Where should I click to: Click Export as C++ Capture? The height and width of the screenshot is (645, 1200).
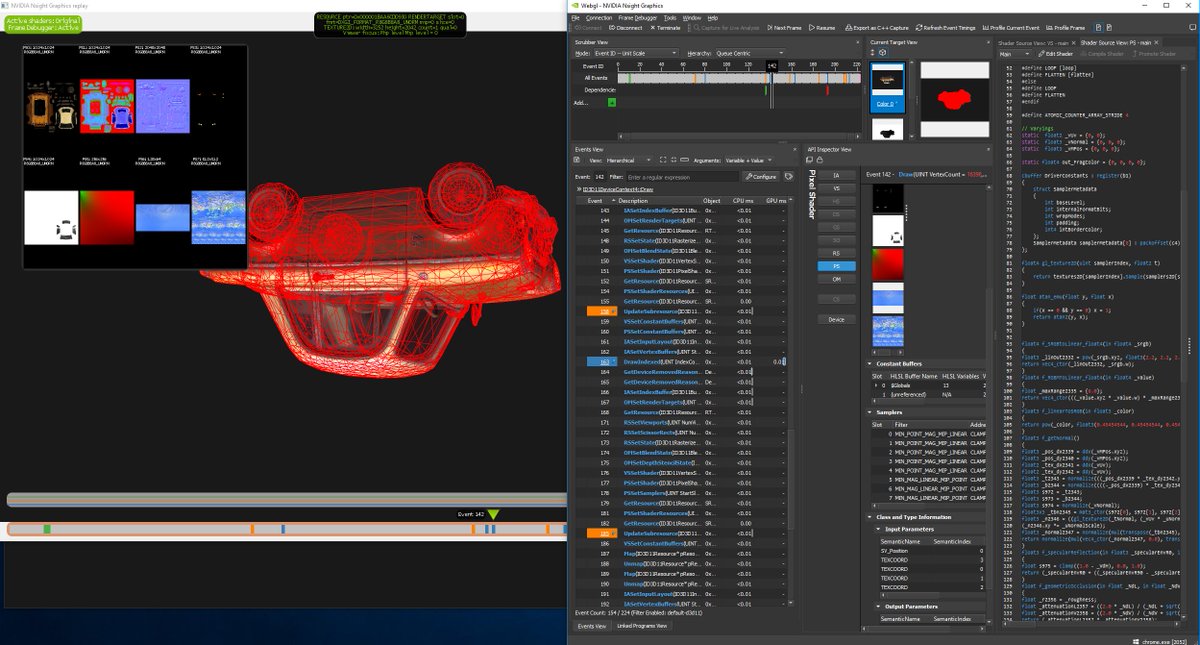click(x=876, y=28)
